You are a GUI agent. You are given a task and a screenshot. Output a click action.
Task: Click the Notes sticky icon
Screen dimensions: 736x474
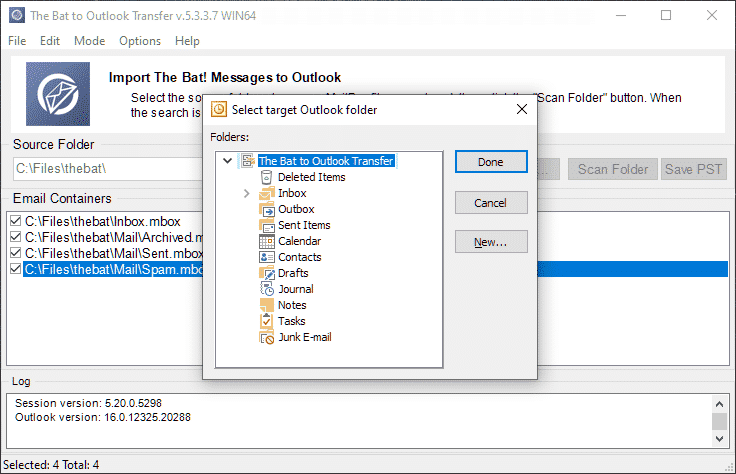pos(267,305)
